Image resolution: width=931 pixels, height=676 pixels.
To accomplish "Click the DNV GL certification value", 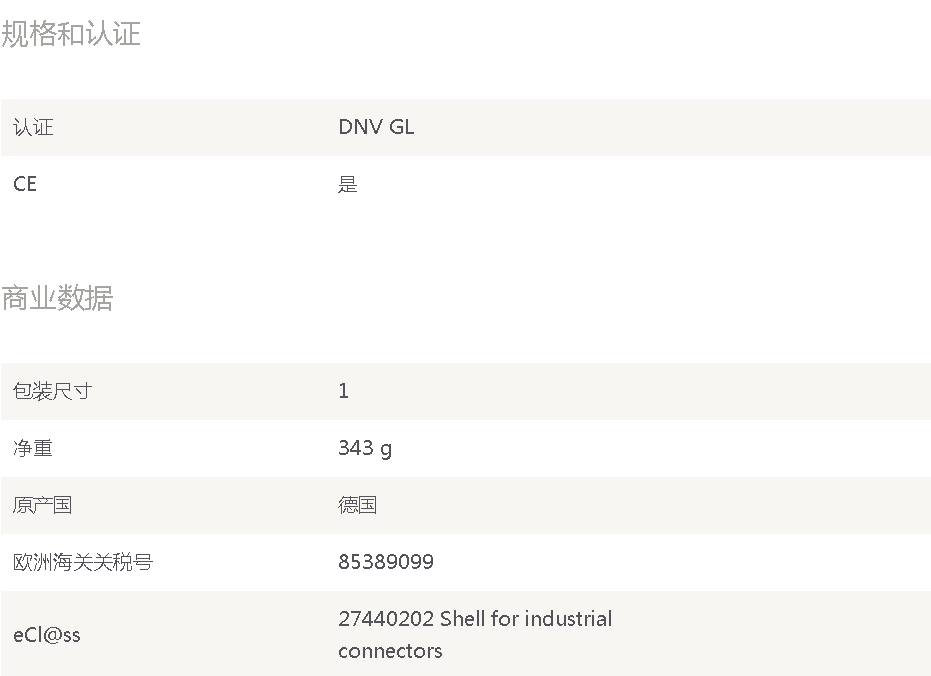I will (376, 127).
